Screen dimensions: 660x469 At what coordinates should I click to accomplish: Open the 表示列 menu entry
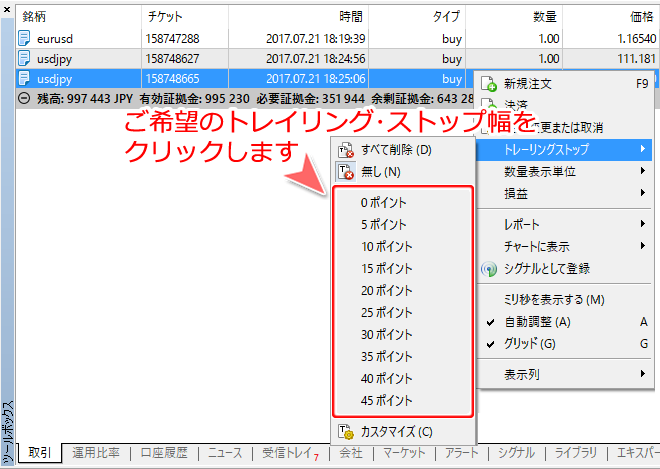click(x=564, y=374)
